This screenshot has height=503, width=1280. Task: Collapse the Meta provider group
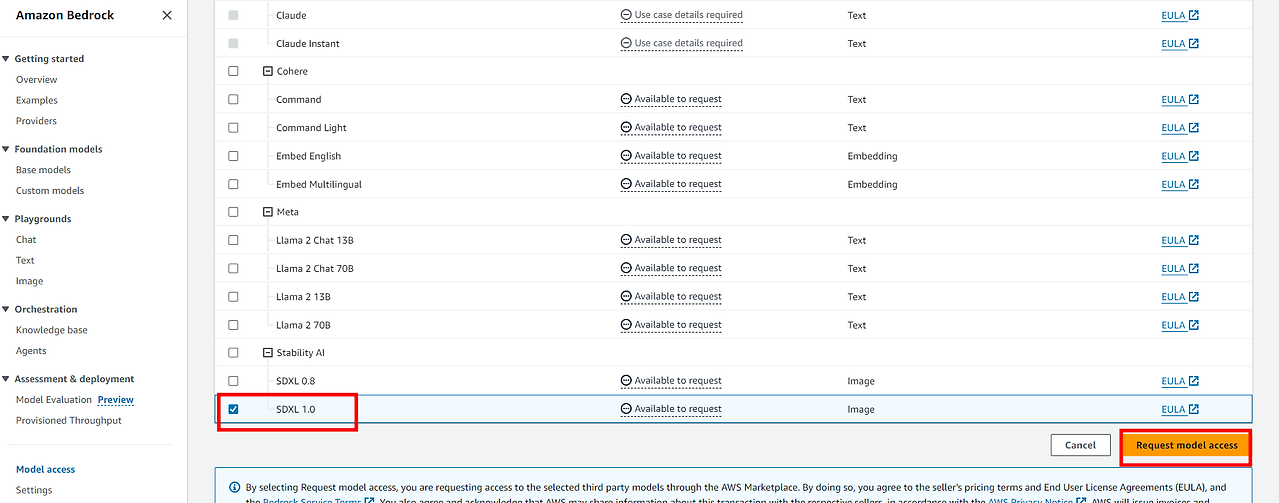[x=267, y=212]
